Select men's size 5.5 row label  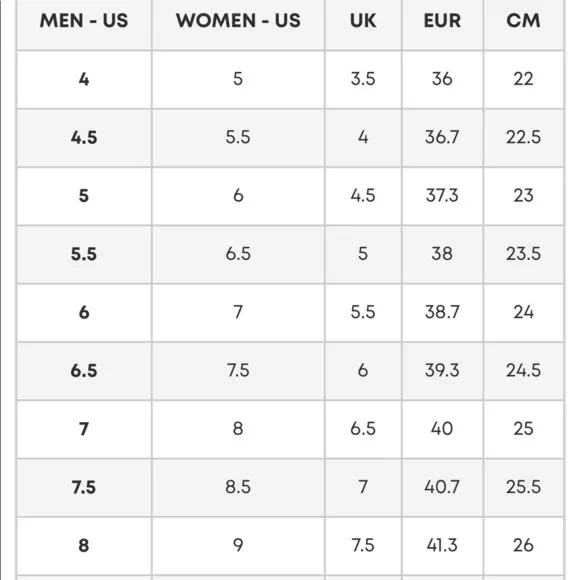coord(84,254)
